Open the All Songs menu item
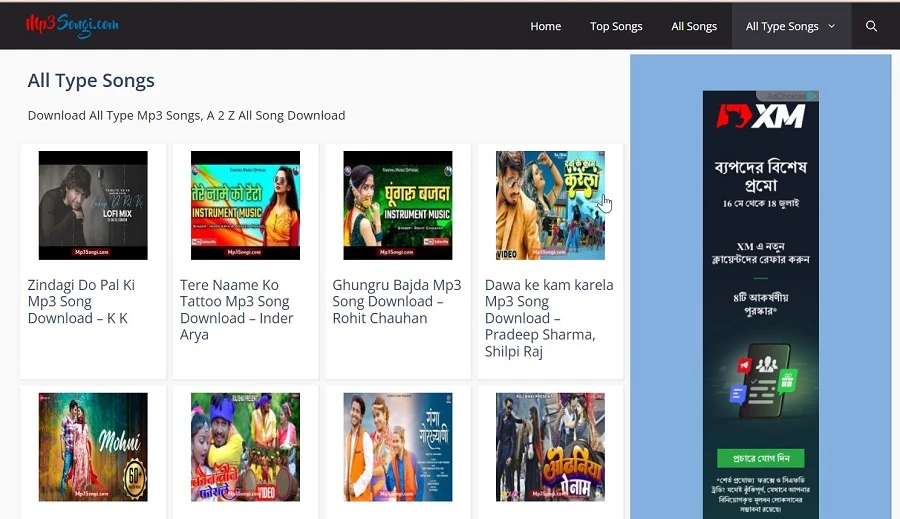Image resolution: width=900 pixels, height=519 pixels. point(694,26)
